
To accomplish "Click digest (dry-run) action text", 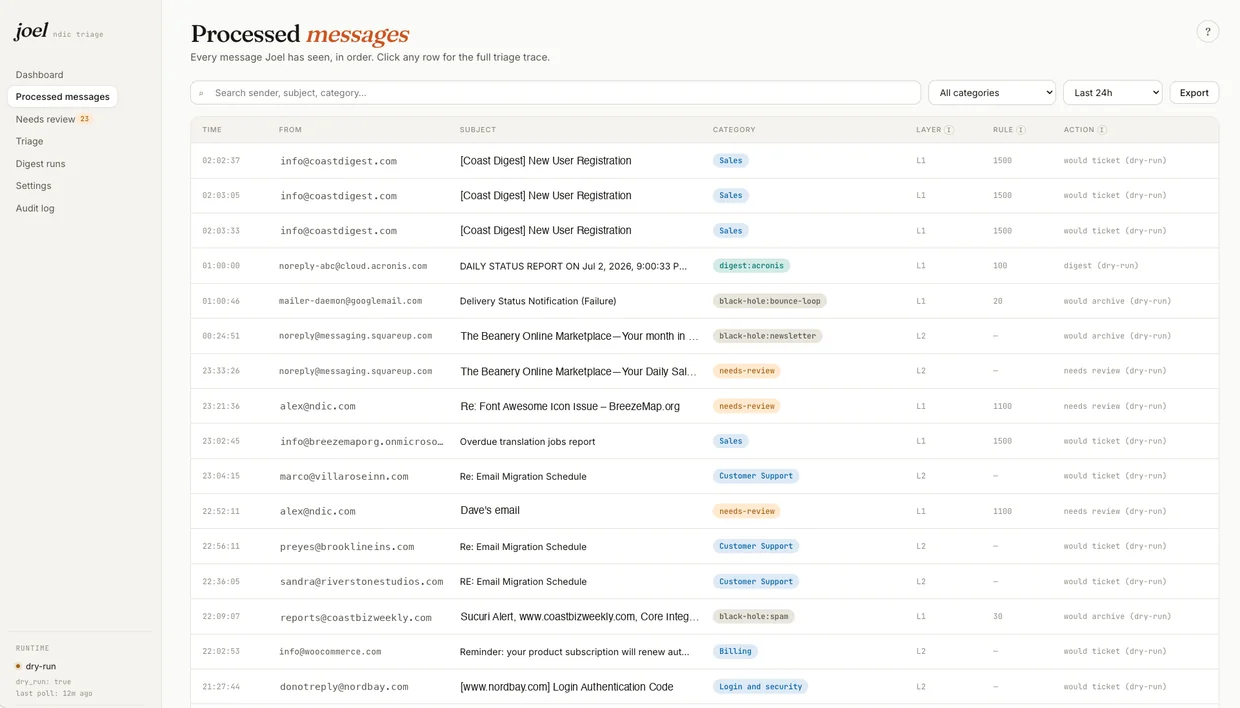I will [x=1101, y=266].
